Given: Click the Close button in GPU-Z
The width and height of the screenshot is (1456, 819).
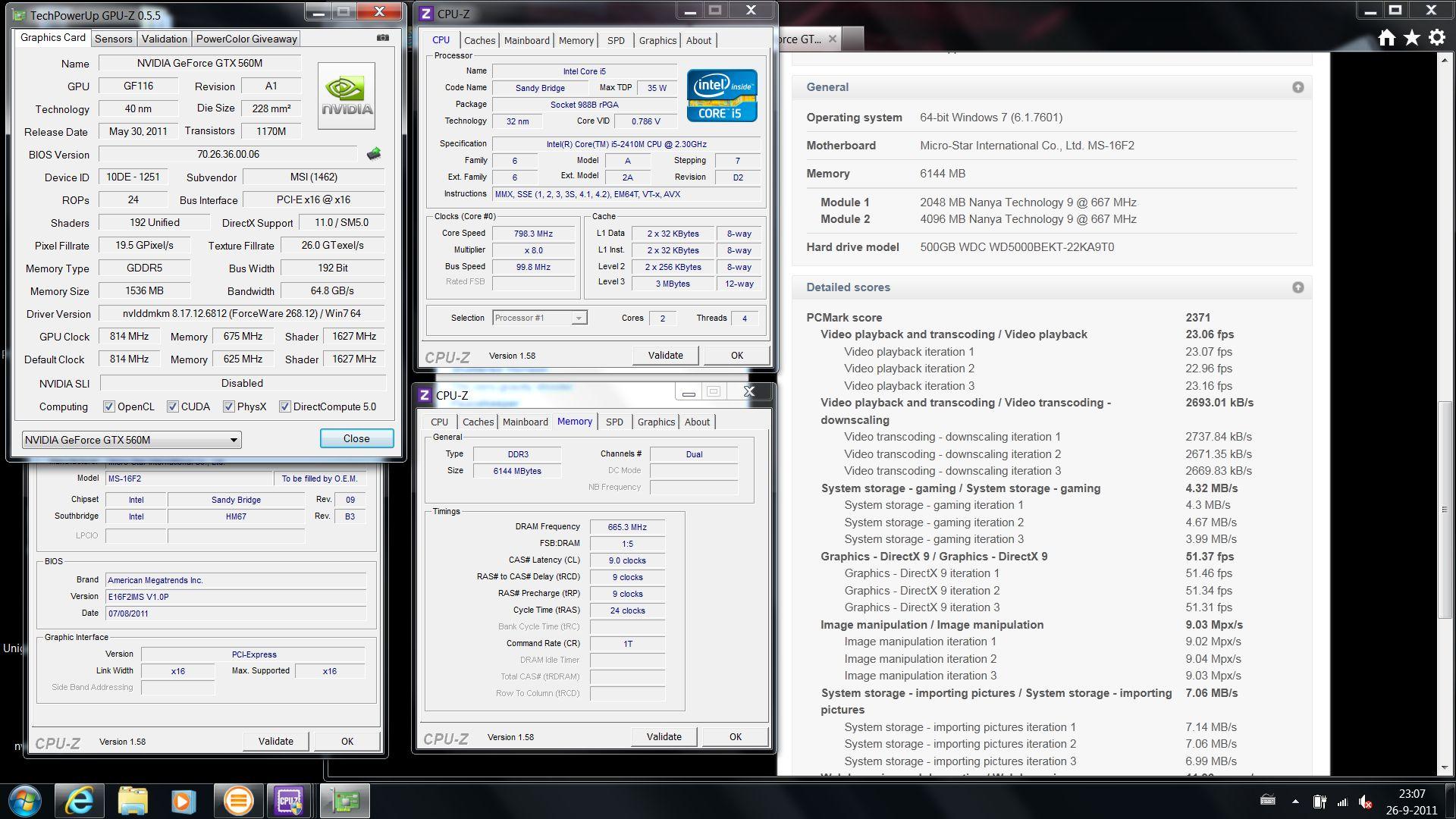Looking at the screenshot, I should point(356,438).
